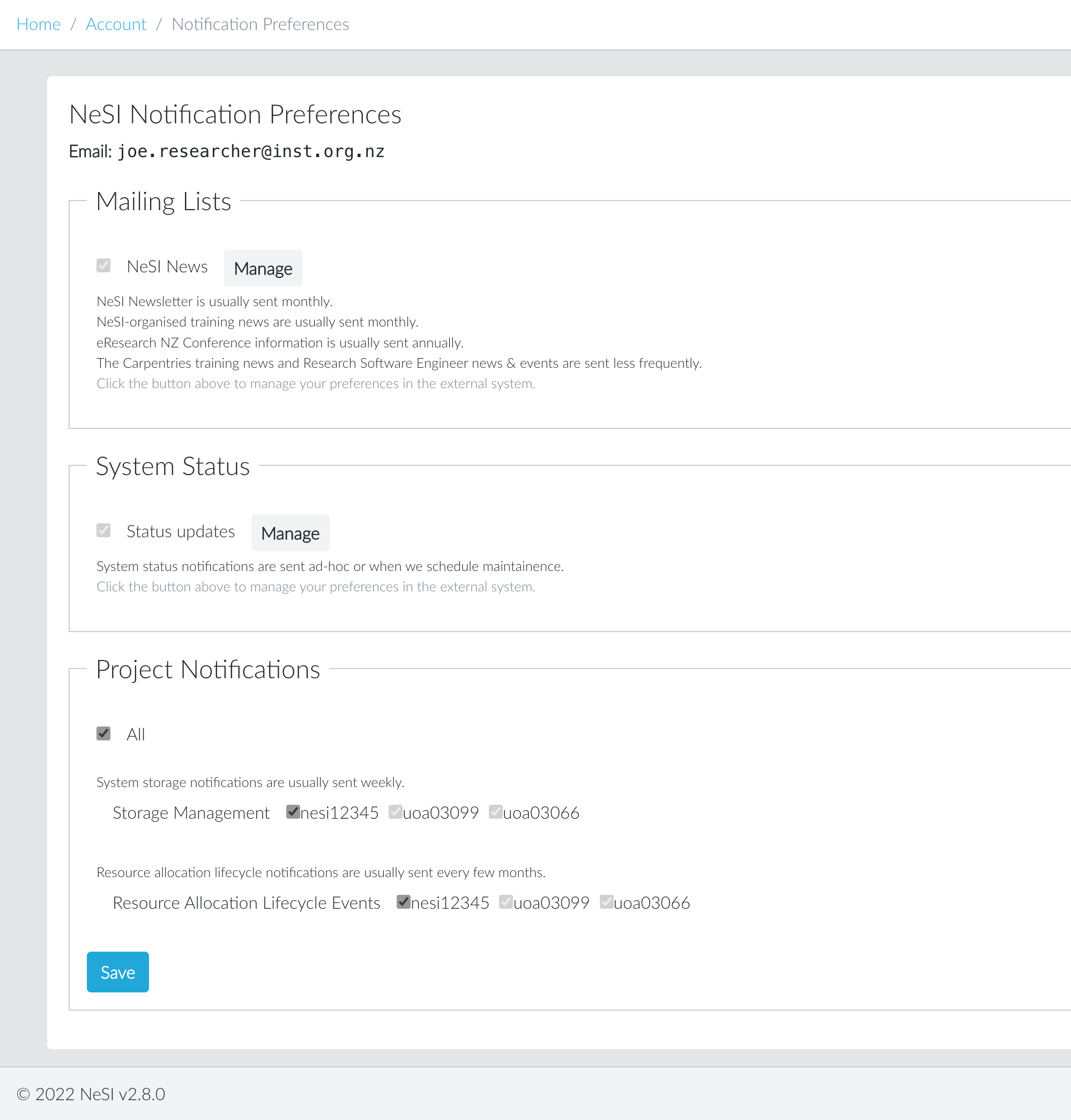Toggle the NeSI News checkbox
Viewport: 1071px width, 1120px height.
(x=103, y=265)
